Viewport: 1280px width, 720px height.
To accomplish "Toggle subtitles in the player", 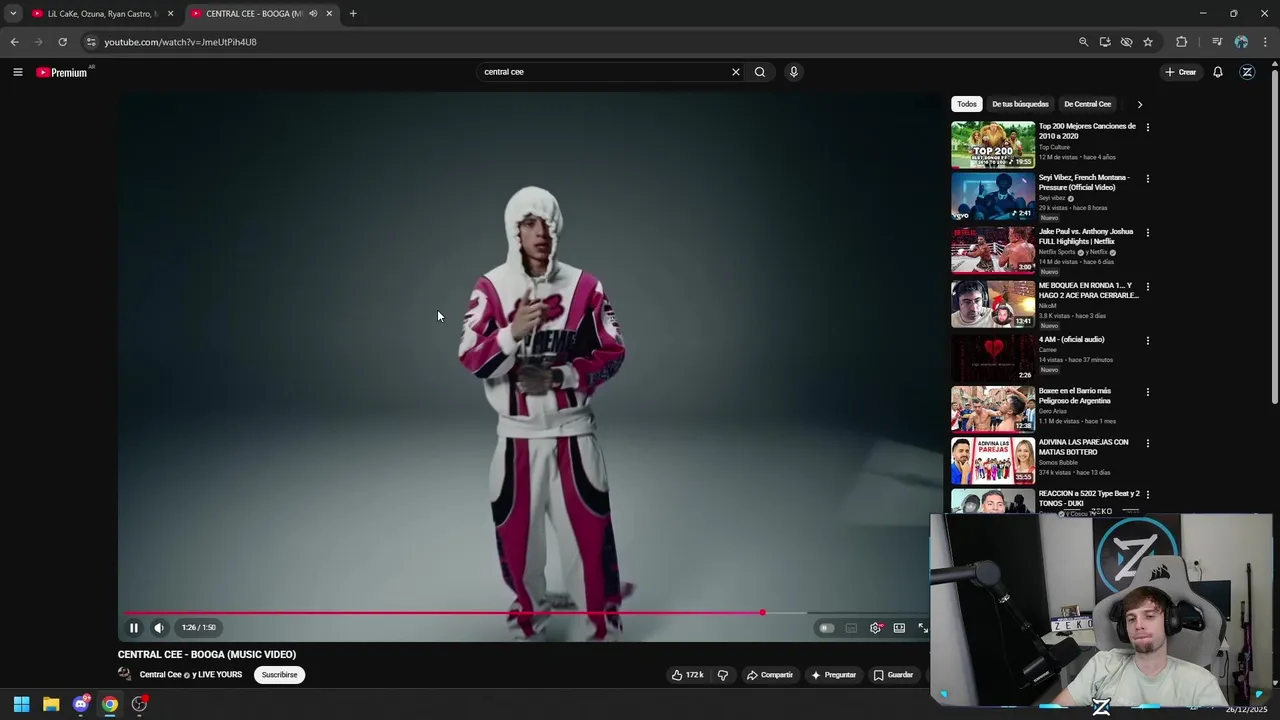I will (x=851, y=628).
